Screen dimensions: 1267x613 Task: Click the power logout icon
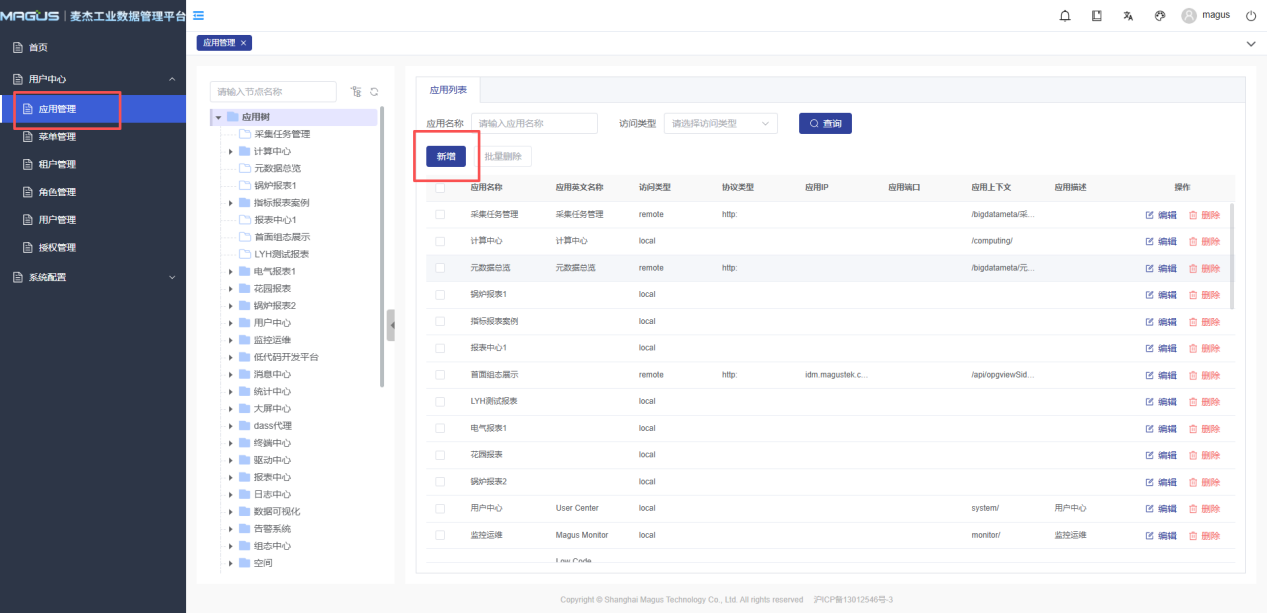pos(1251,16)
